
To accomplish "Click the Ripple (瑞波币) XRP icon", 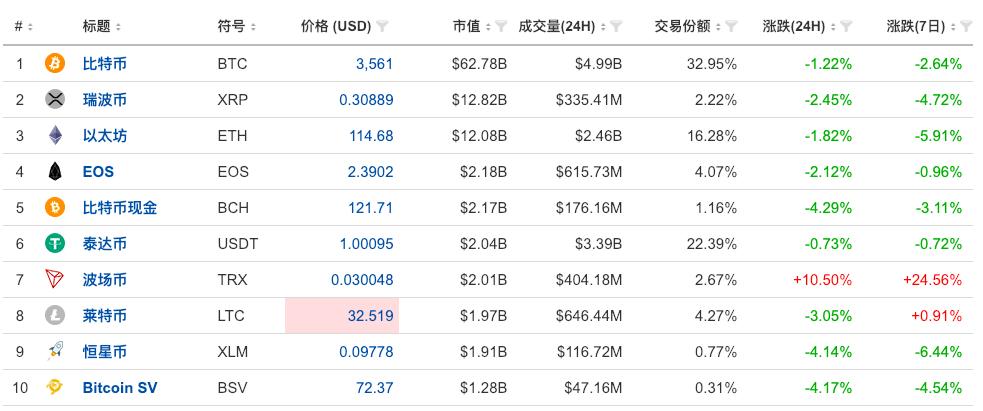I will pyautogui.click(x=55, y=99).
